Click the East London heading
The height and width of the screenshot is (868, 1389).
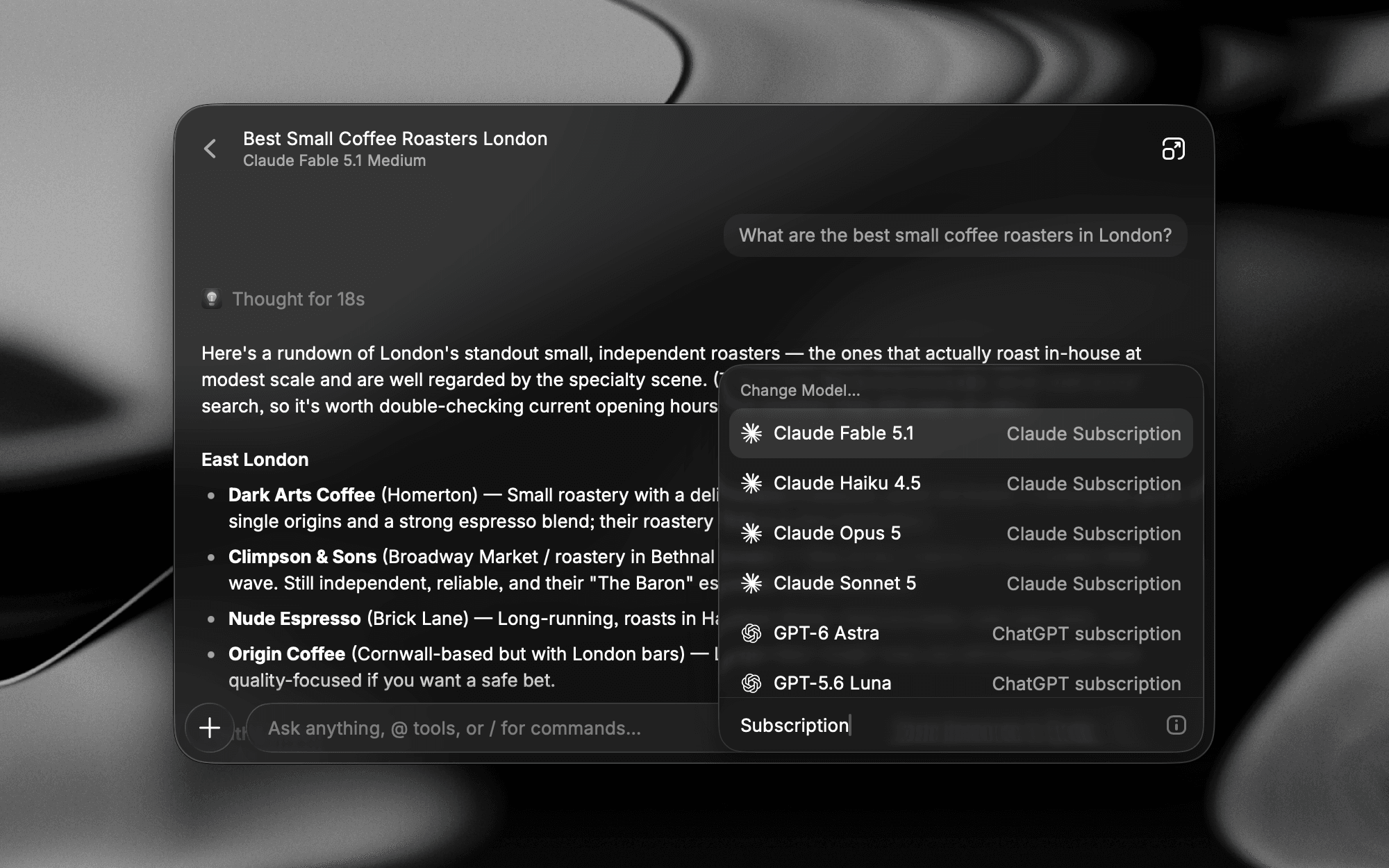tap(255, 460)
